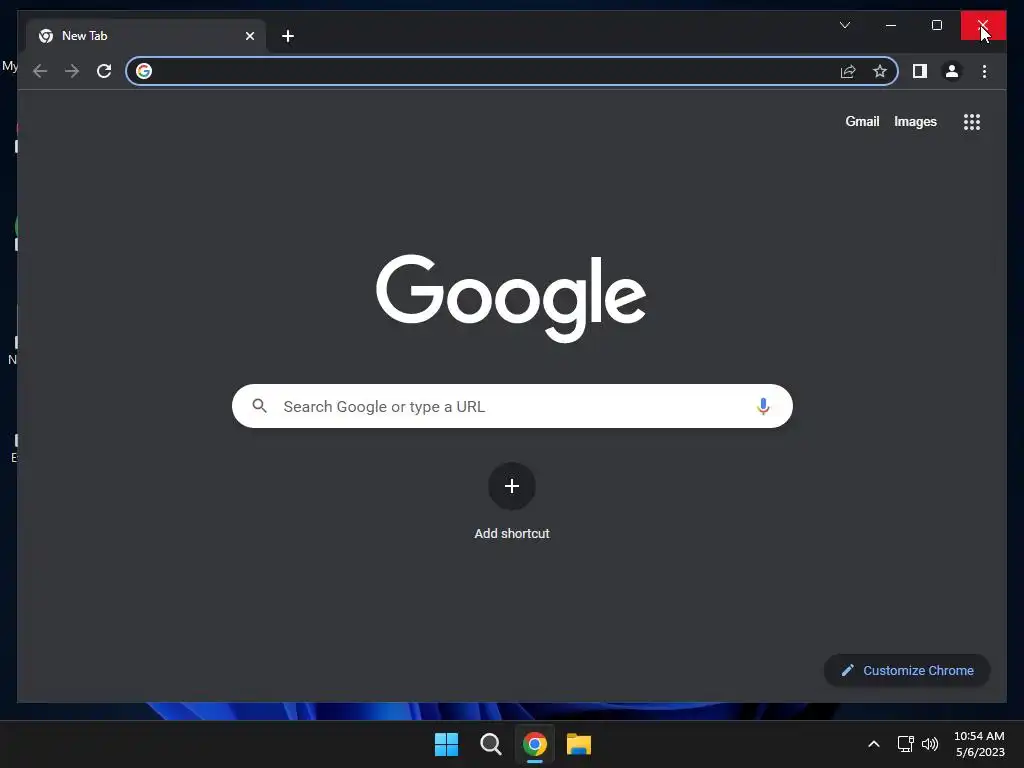The width and height of the screenshot is (1024, 768).
Task: Show hidden system tray icons
Action: tap(874, 744)
